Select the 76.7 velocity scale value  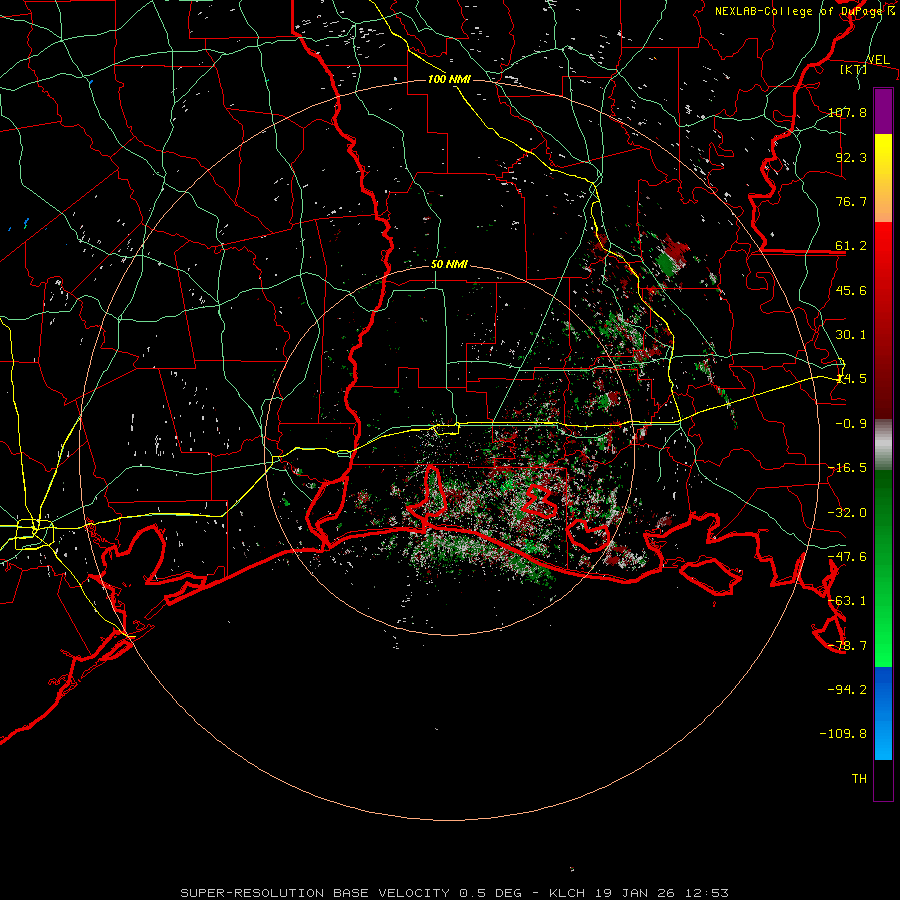click(851, 201)
